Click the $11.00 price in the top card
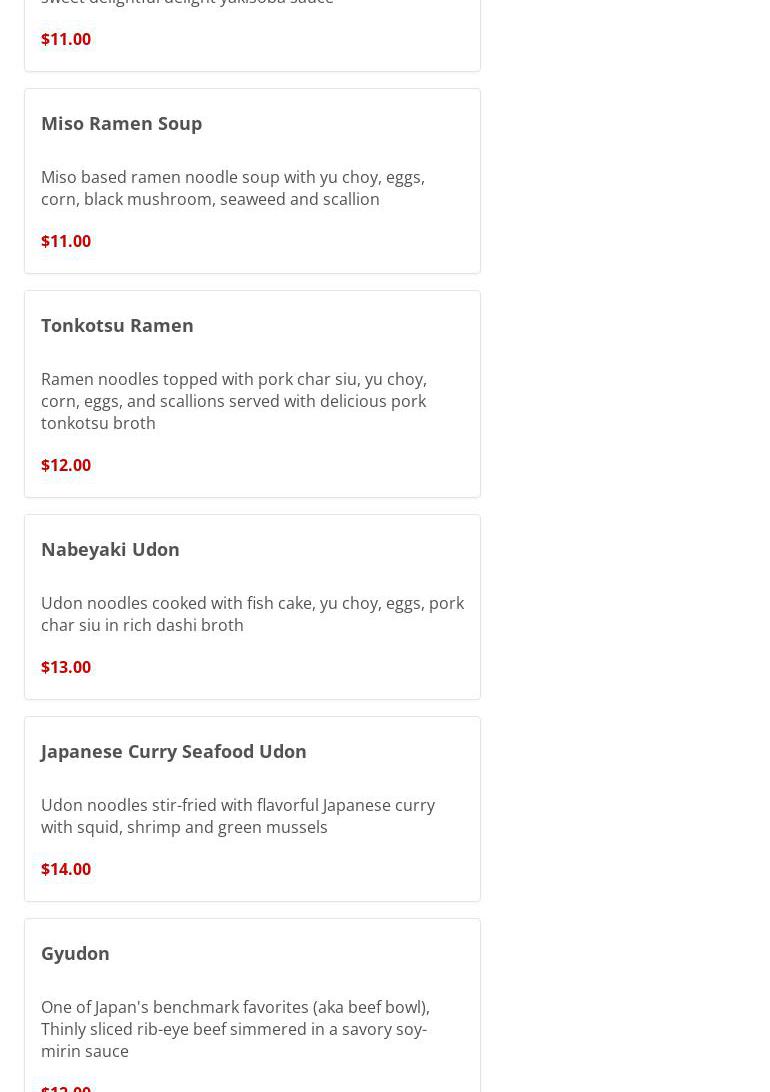The height and width of the screenshot is (1092, 770). (x=66, y=39)
